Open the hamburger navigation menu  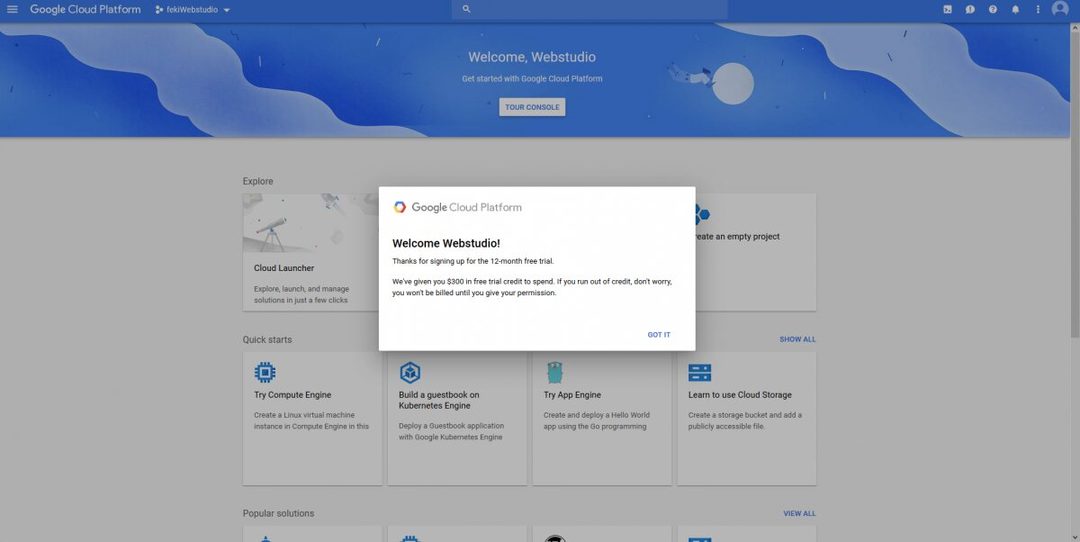click(x=12, y=10)
